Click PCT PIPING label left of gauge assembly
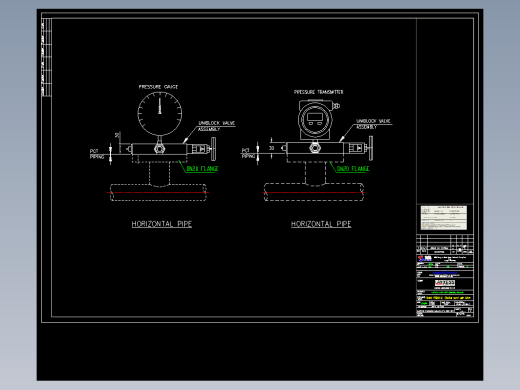Viewport: 520px width, 390px height. click(x=97, y=154)
